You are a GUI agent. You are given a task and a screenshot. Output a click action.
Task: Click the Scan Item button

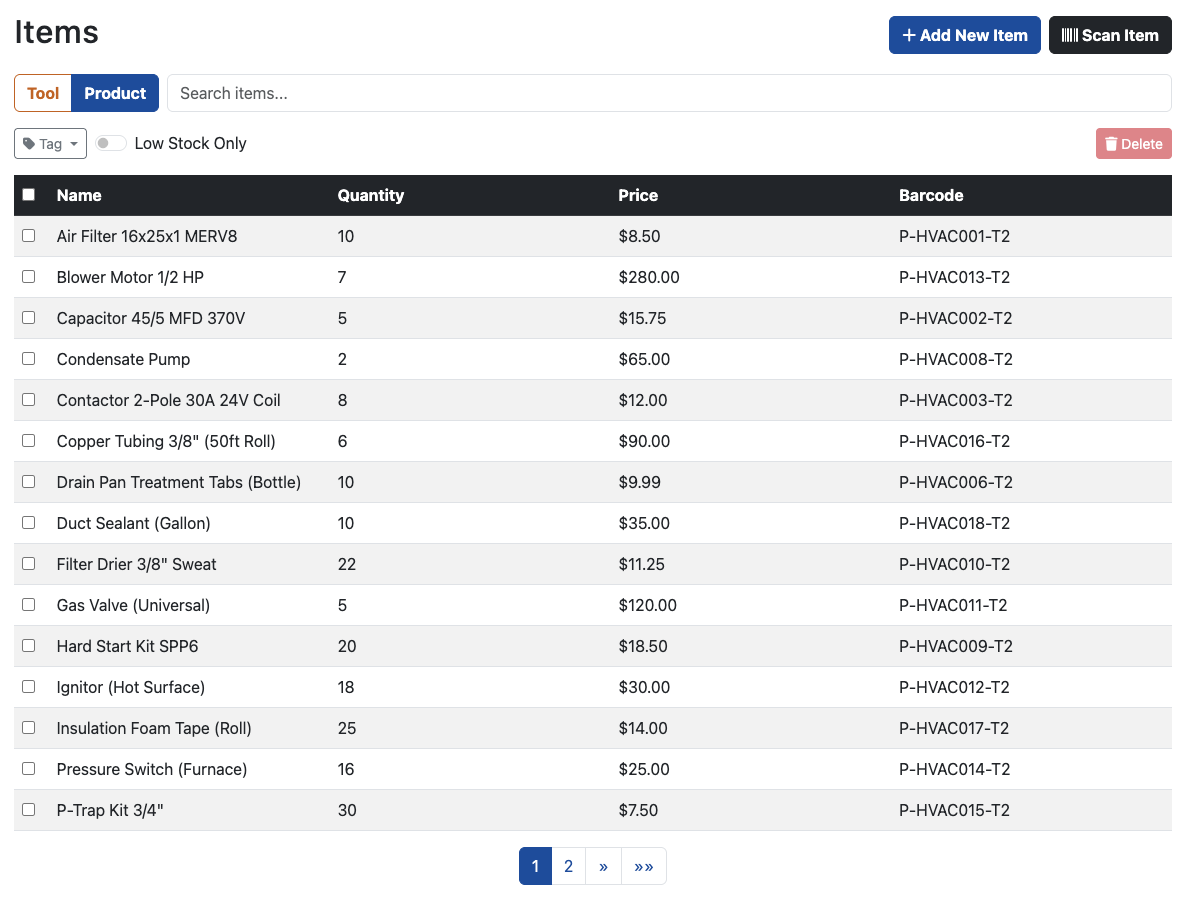[x=1110, y=34]
